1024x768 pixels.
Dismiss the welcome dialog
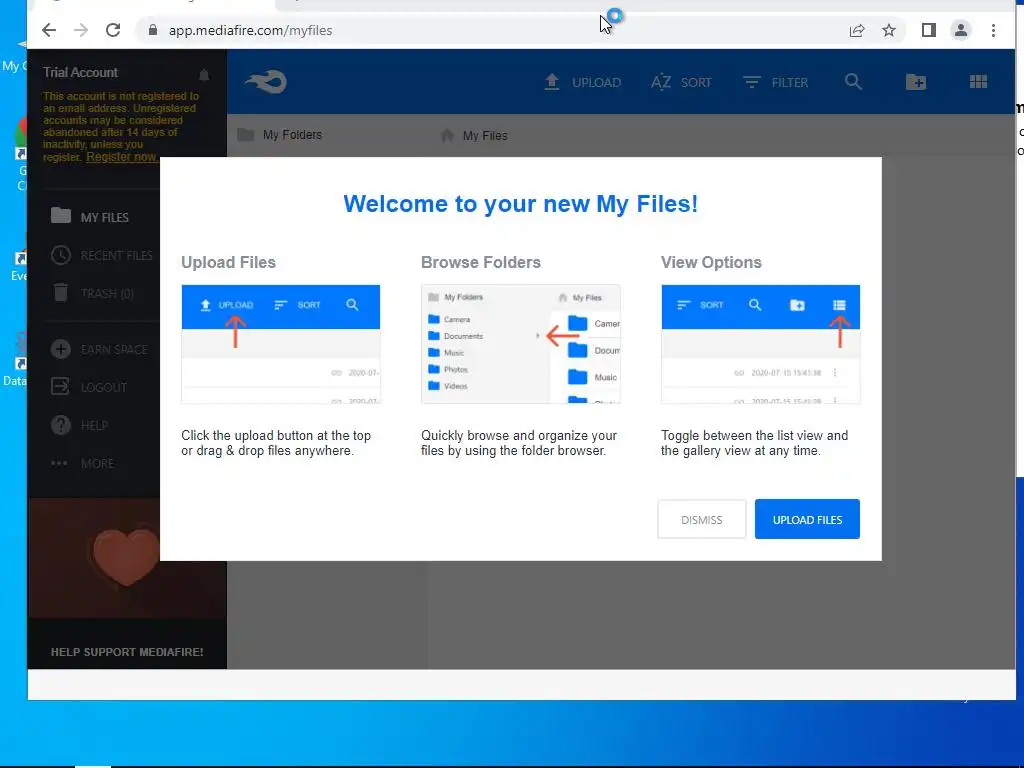(701, 519)
